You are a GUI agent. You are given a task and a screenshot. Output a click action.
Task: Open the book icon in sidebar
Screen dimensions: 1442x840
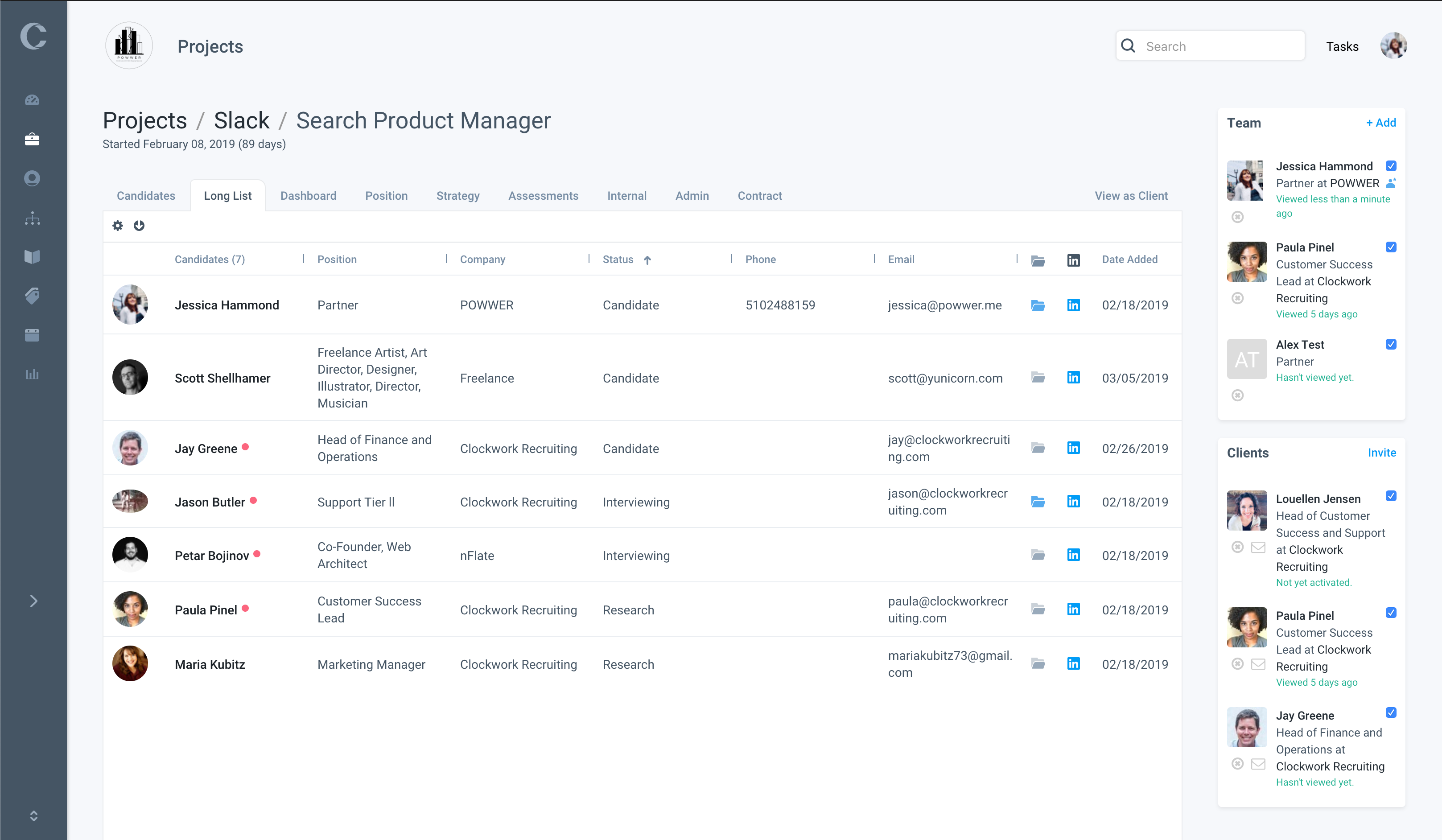point(32,257)
